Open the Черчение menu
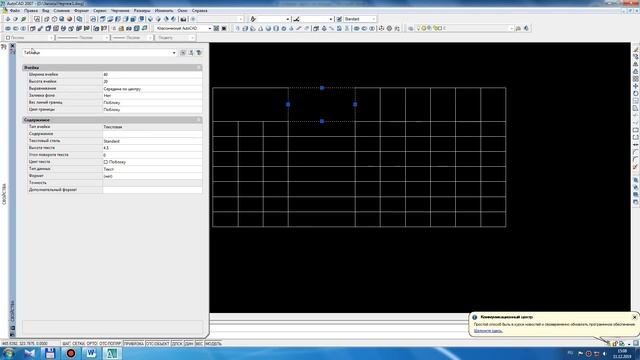Screen dimensions: 640x360 (x=120, y=11)
